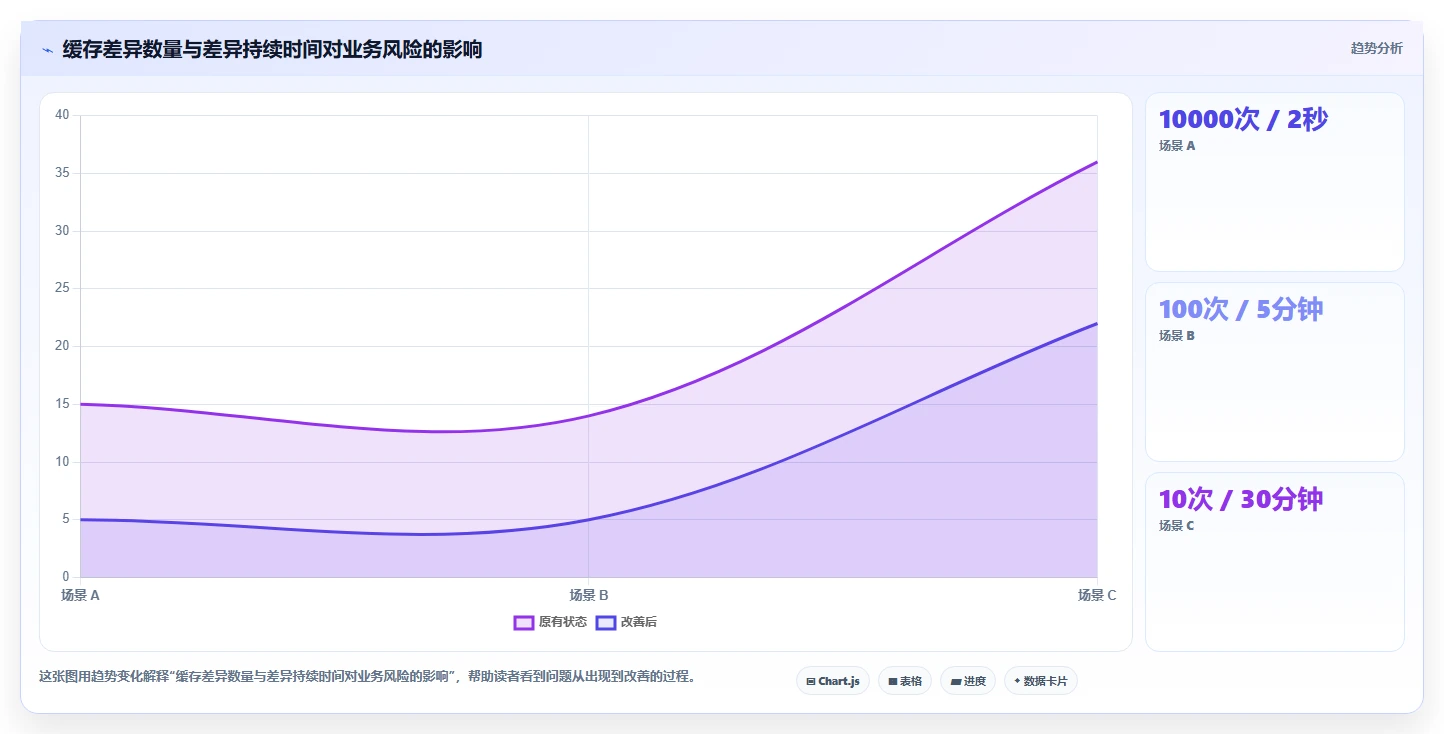The image size is (1444, 734).
Task: Click the 场景 C card label
Action: [1177, 526]
